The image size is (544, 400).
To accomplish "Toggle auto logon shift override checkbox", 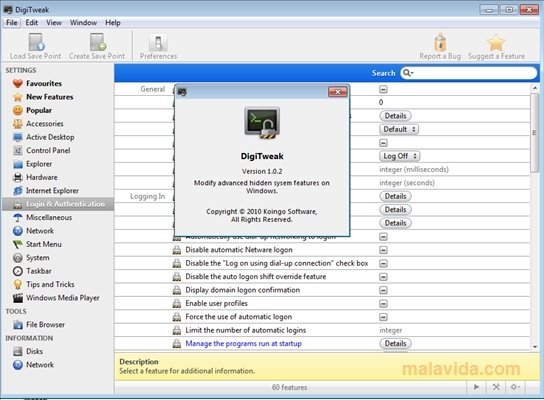I will [x=383, y=277].
